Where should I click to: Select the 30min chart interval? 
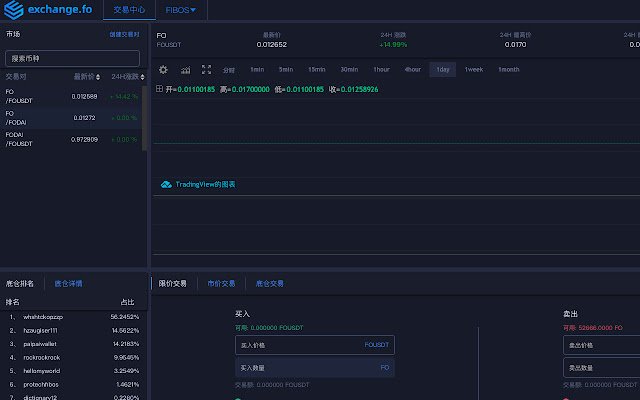coord(349,69)
